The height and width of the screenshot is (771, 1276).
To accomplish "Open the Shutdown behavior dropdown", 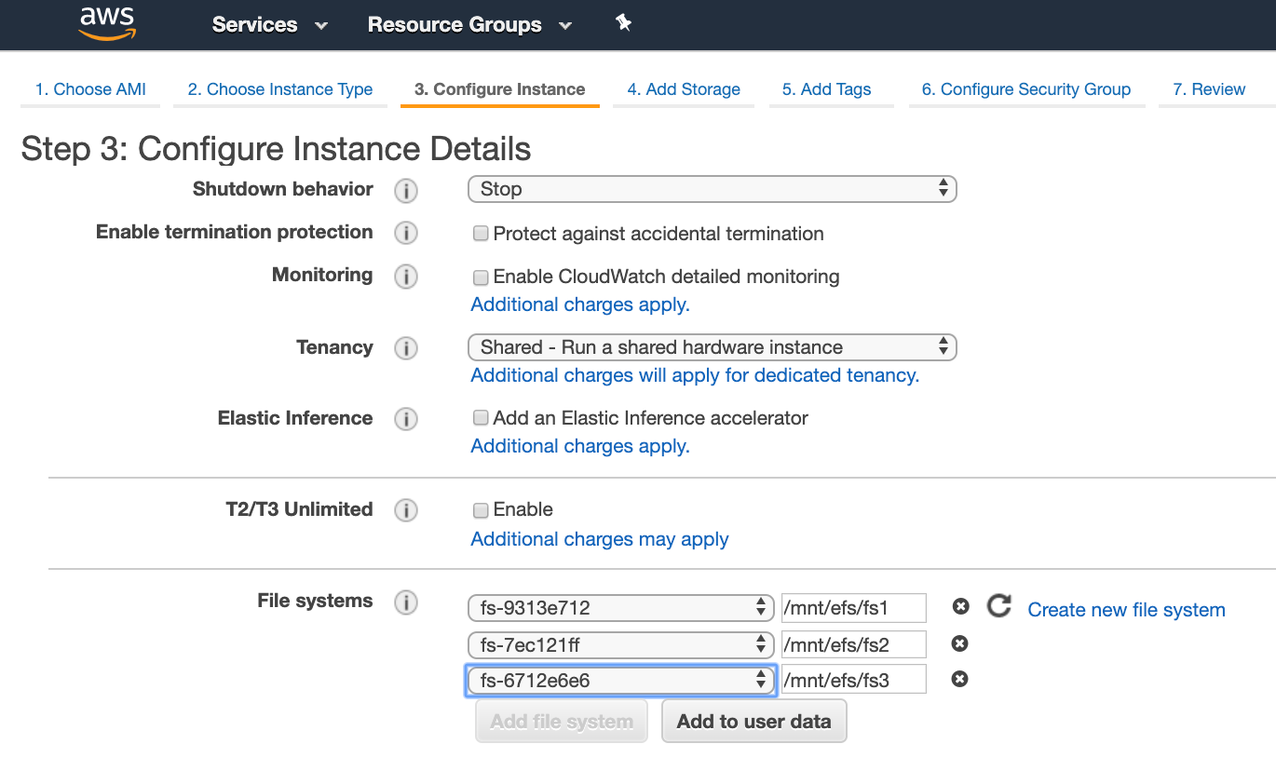I will coord(712,189).
